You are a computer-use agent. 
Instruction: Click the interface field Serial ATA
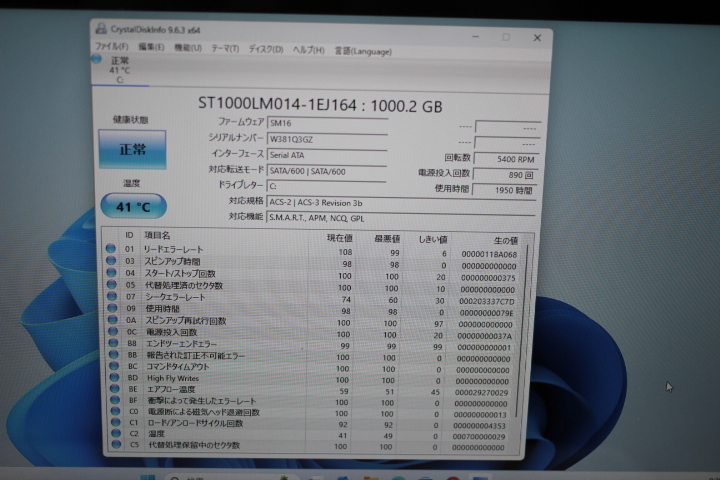pos(327,155)
